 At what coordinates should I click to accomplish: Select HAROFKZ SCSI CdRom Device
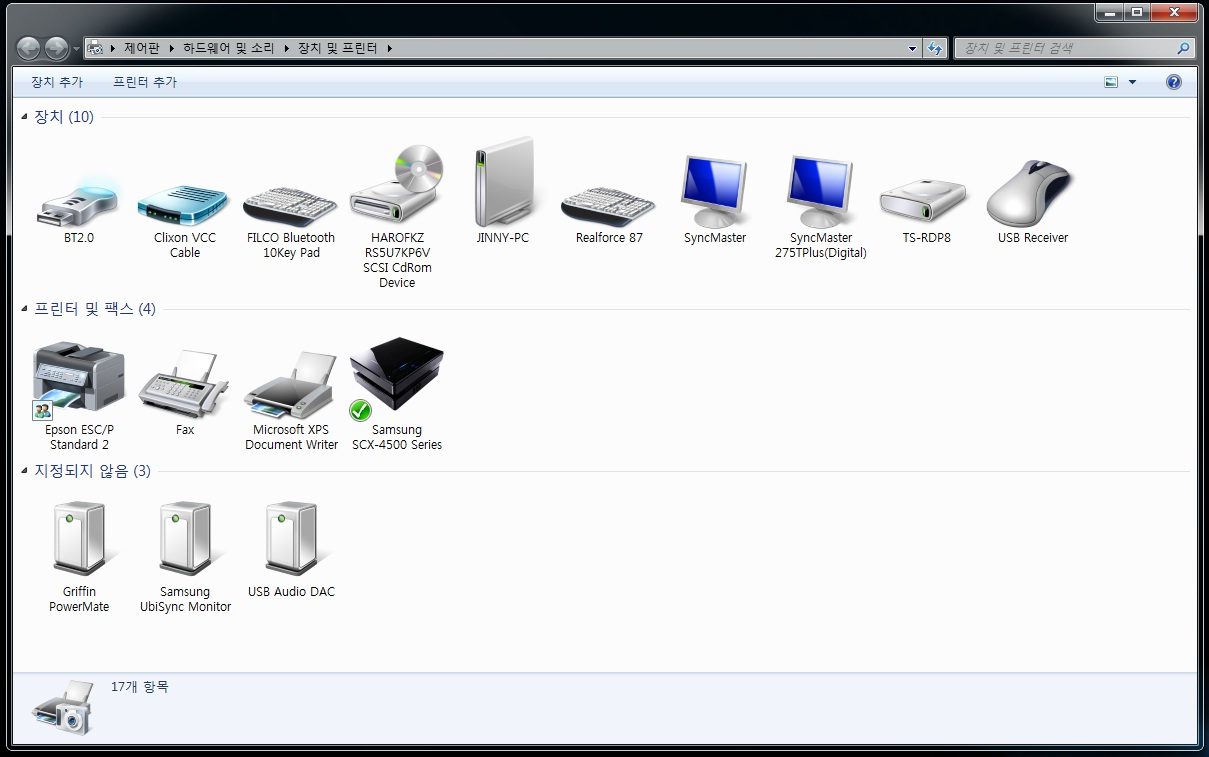coord(397,217)
